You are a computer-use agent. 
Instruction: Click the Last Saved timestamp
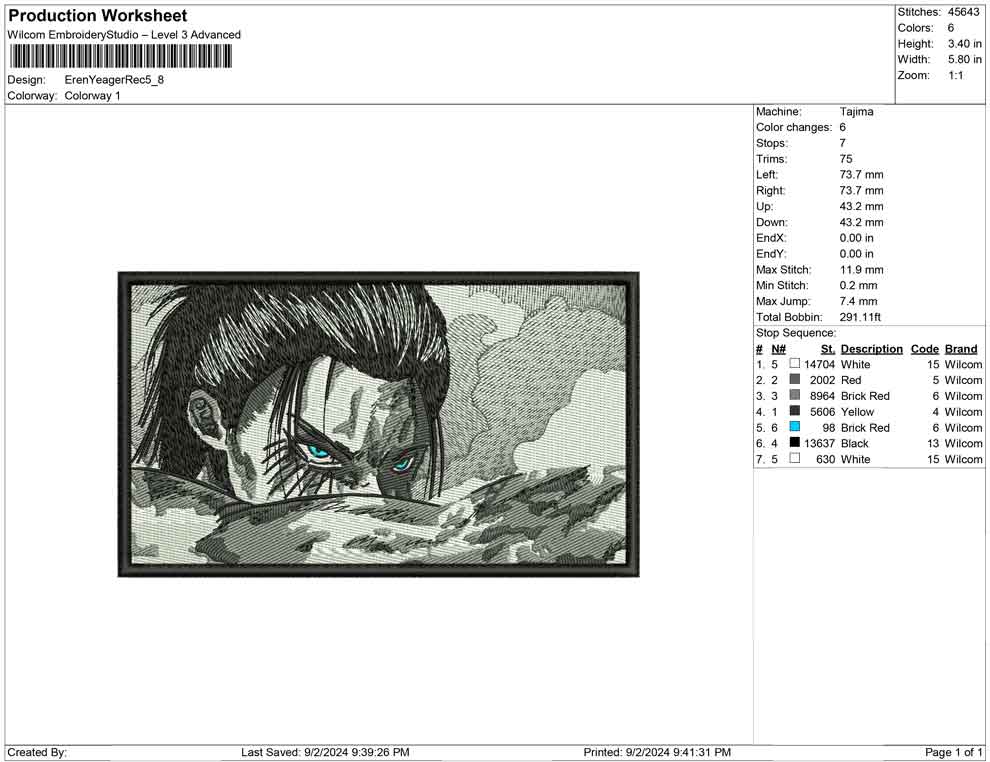point(325,752)
